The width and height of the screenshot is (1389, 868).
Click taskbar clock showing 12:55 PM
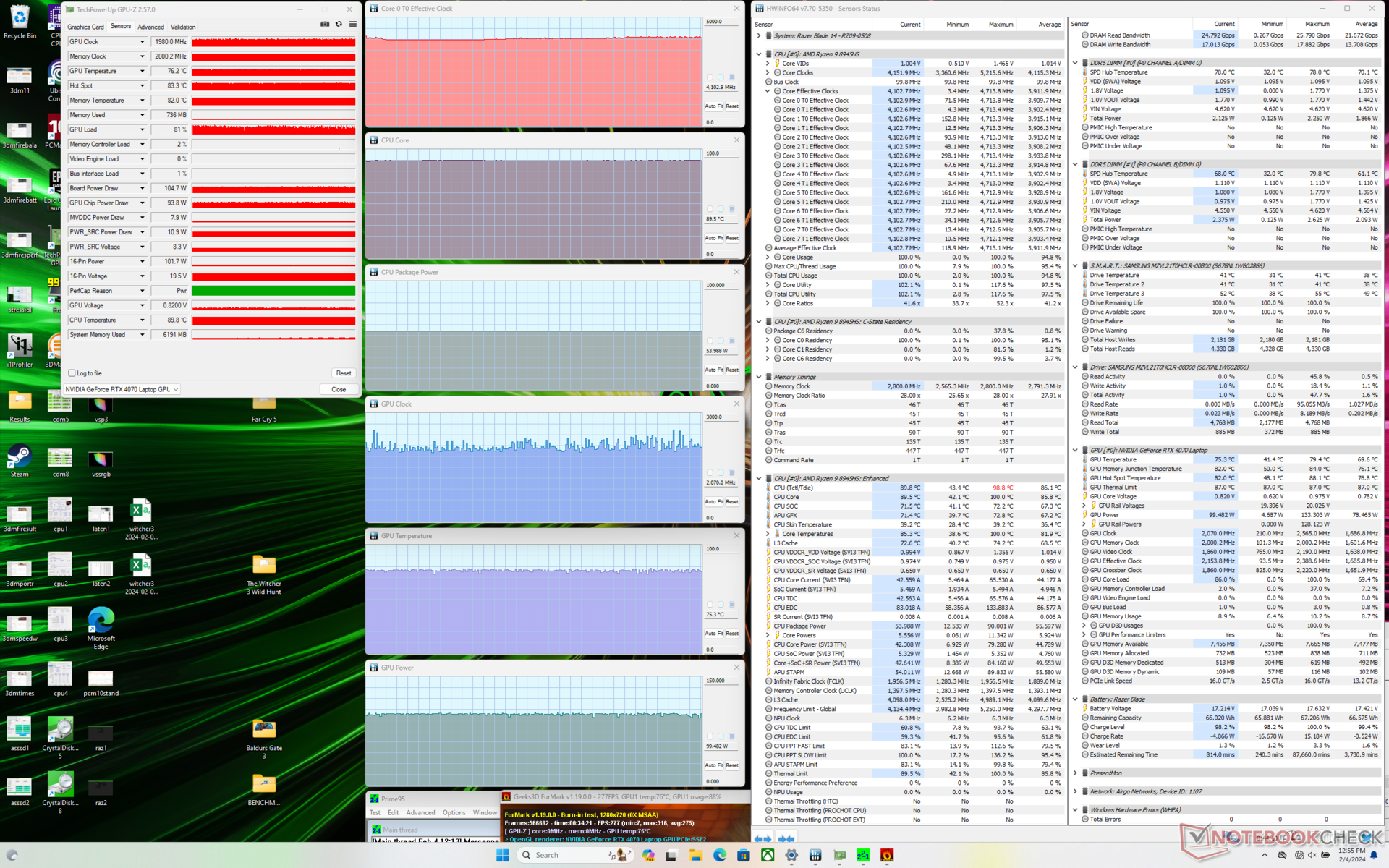pyautogui.click(x=1351, y=855)
